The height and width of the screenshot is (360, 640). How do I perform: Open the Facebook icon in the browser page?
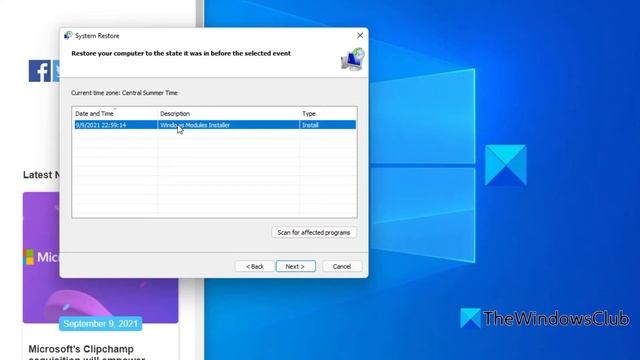pos(40,71)
